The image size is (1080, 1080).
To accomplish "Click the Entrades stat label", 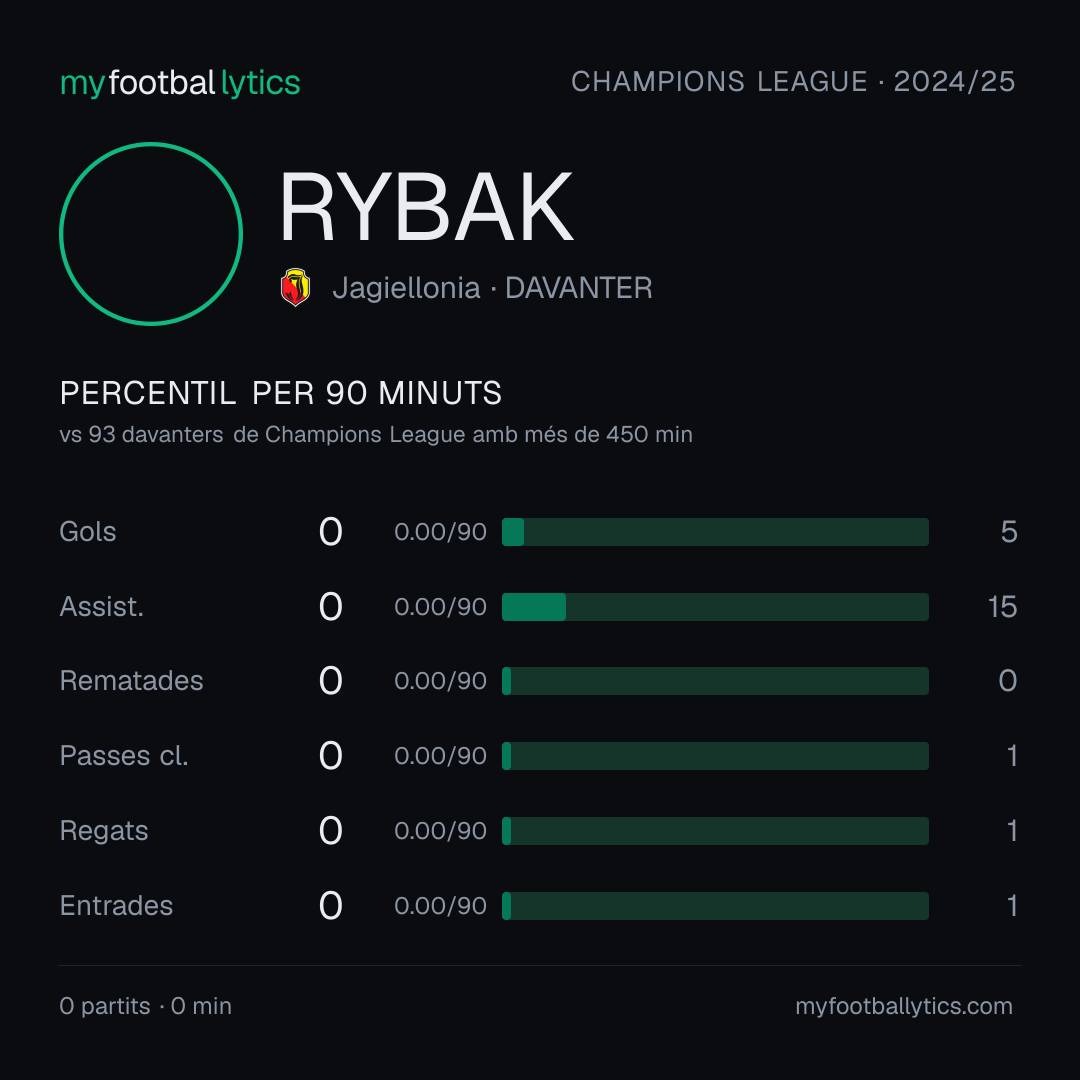I will (116, 906).
